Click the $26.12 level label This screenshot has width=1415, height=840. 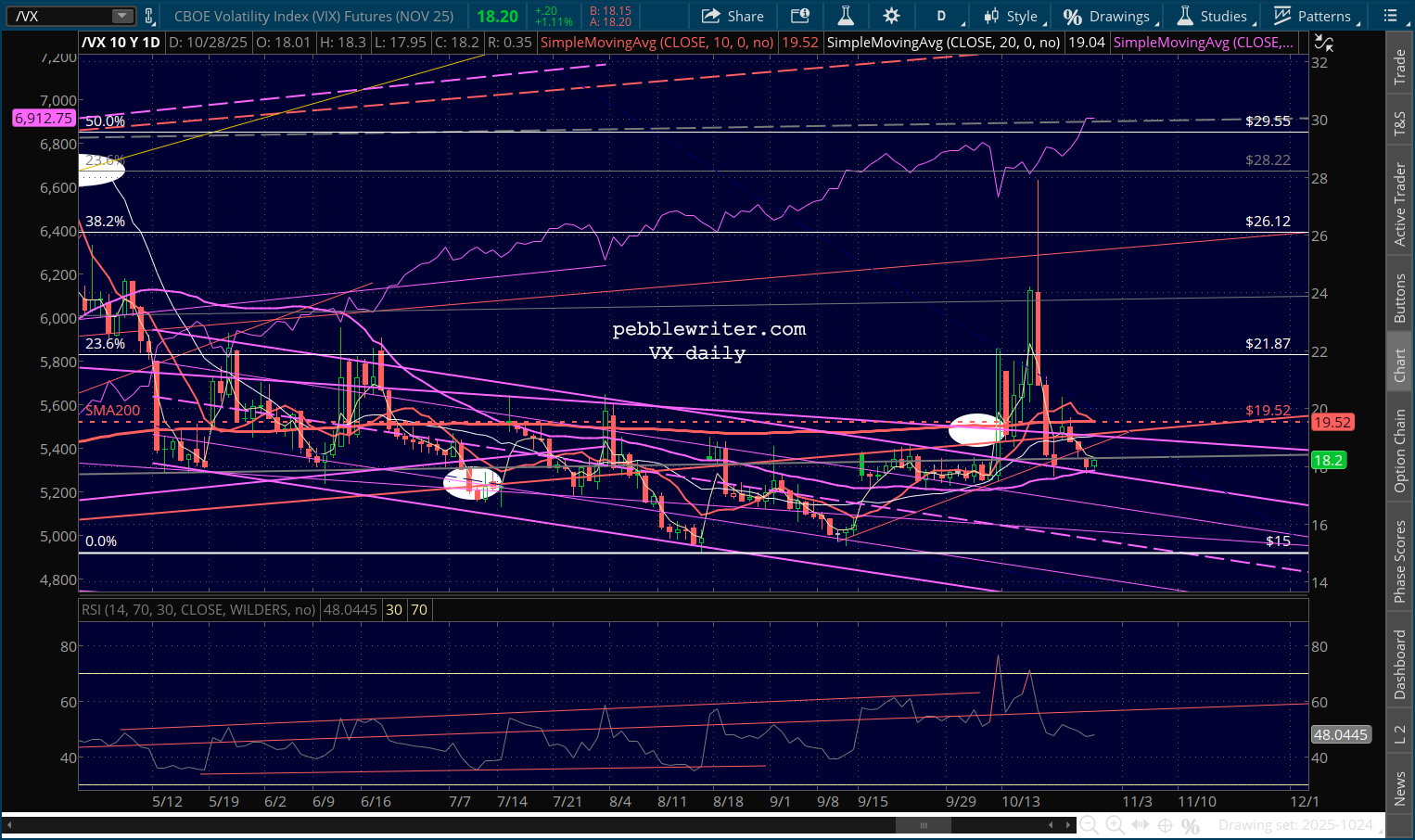[x=1268, y=222]
